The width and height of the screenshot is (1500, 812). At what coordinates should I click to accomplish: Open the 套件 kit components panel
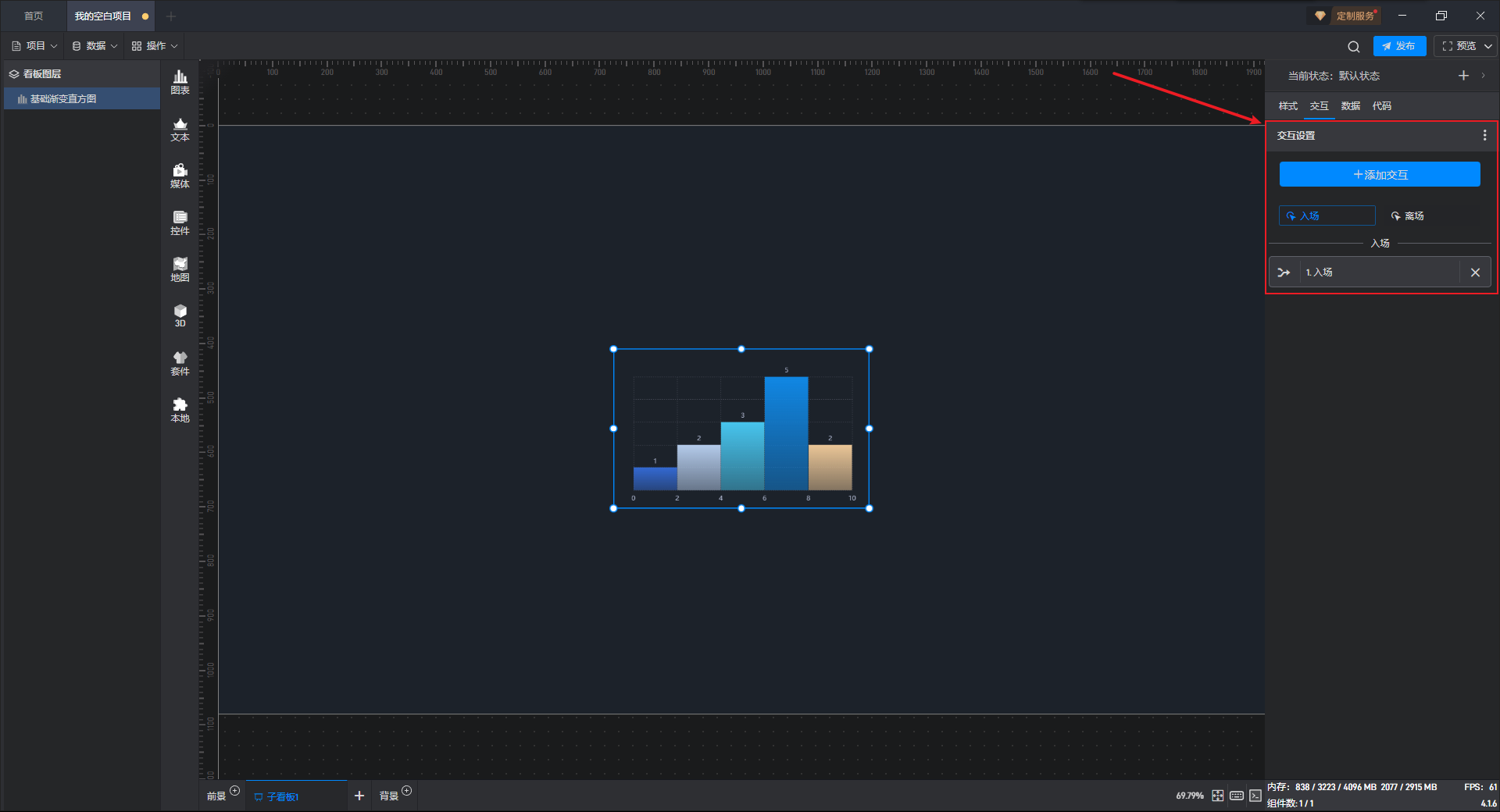tap(180, 363)
